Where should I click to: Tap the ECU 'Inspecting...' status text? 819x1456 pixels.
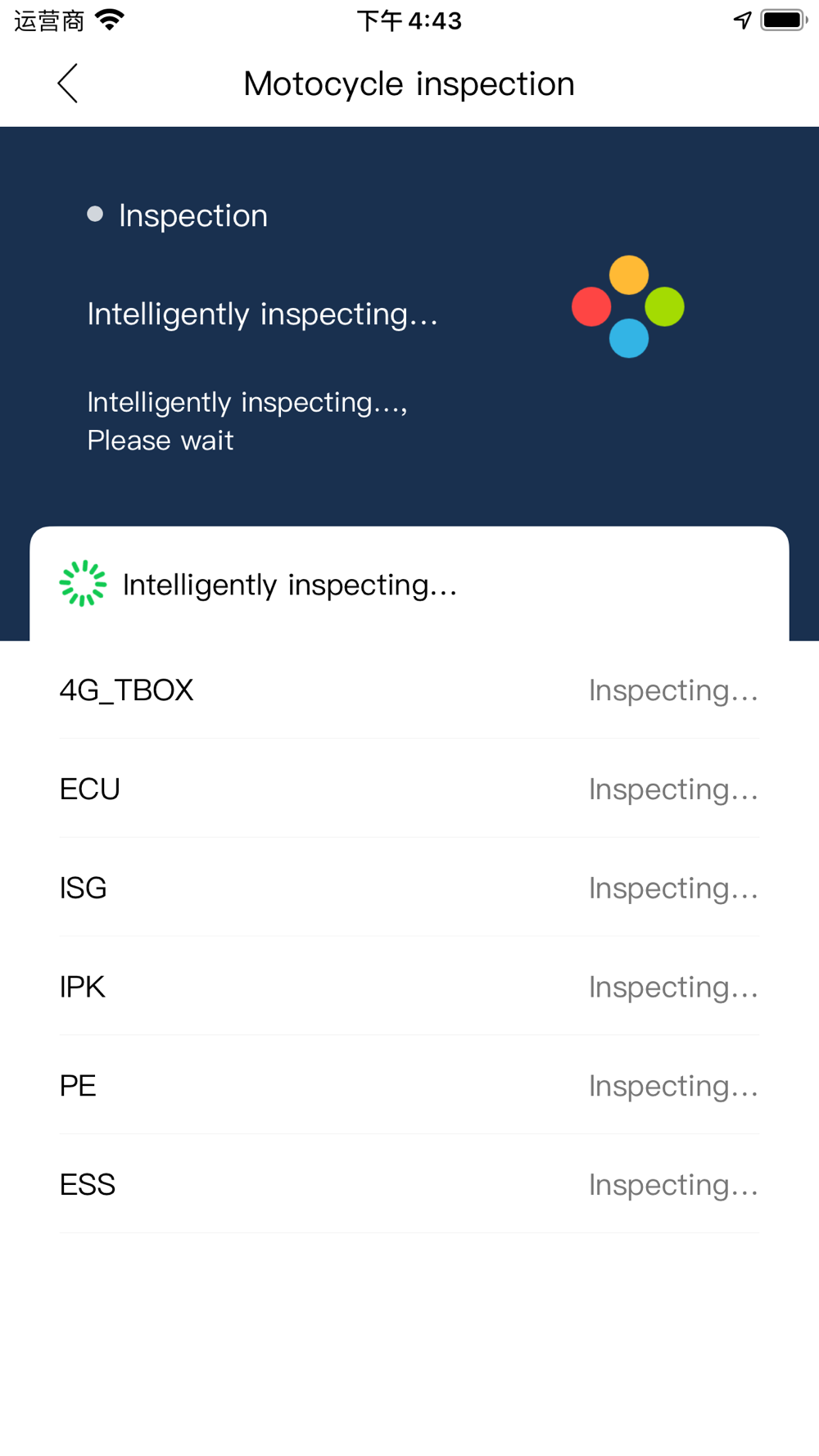click(x=673, y=789)
